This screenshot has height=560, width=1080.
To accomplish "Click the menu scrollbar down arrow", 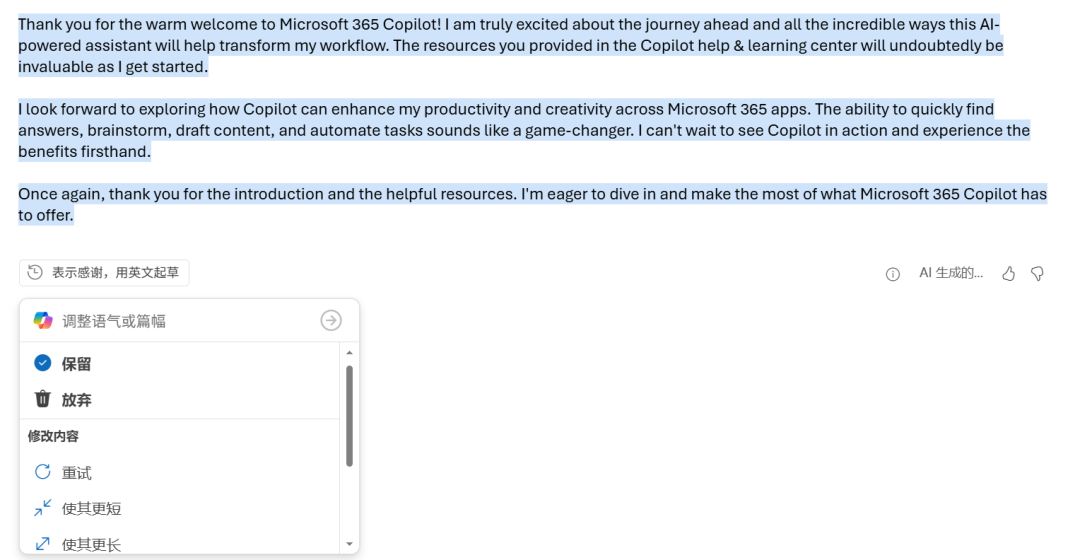I will (x=349, y=544).
